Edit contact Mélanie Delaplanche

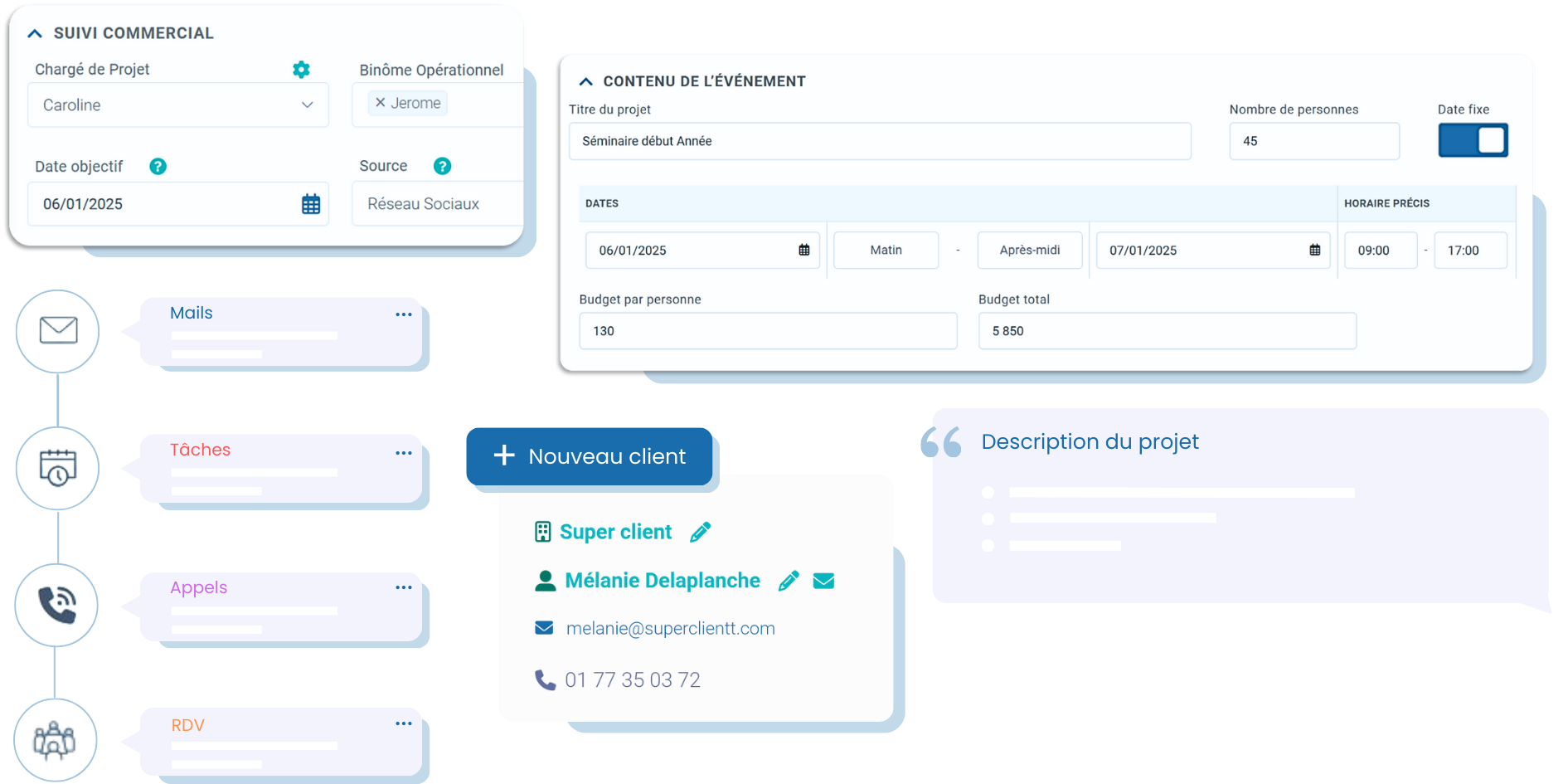click(x=789, y=581)
